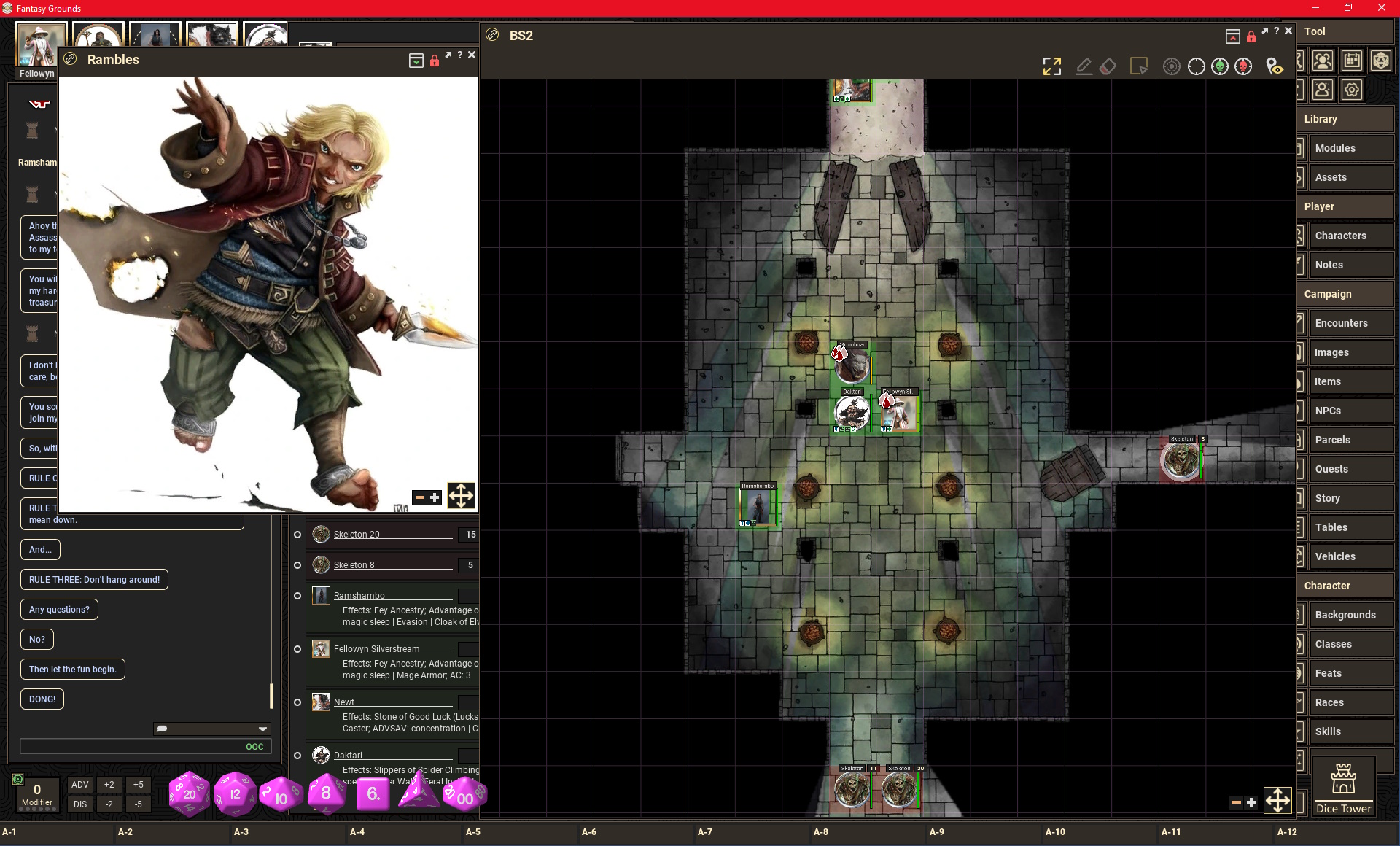The height and width of the screenshot is (846, 1400).
Task: Click the green skull target icon
Action: tap(1220, 66)
